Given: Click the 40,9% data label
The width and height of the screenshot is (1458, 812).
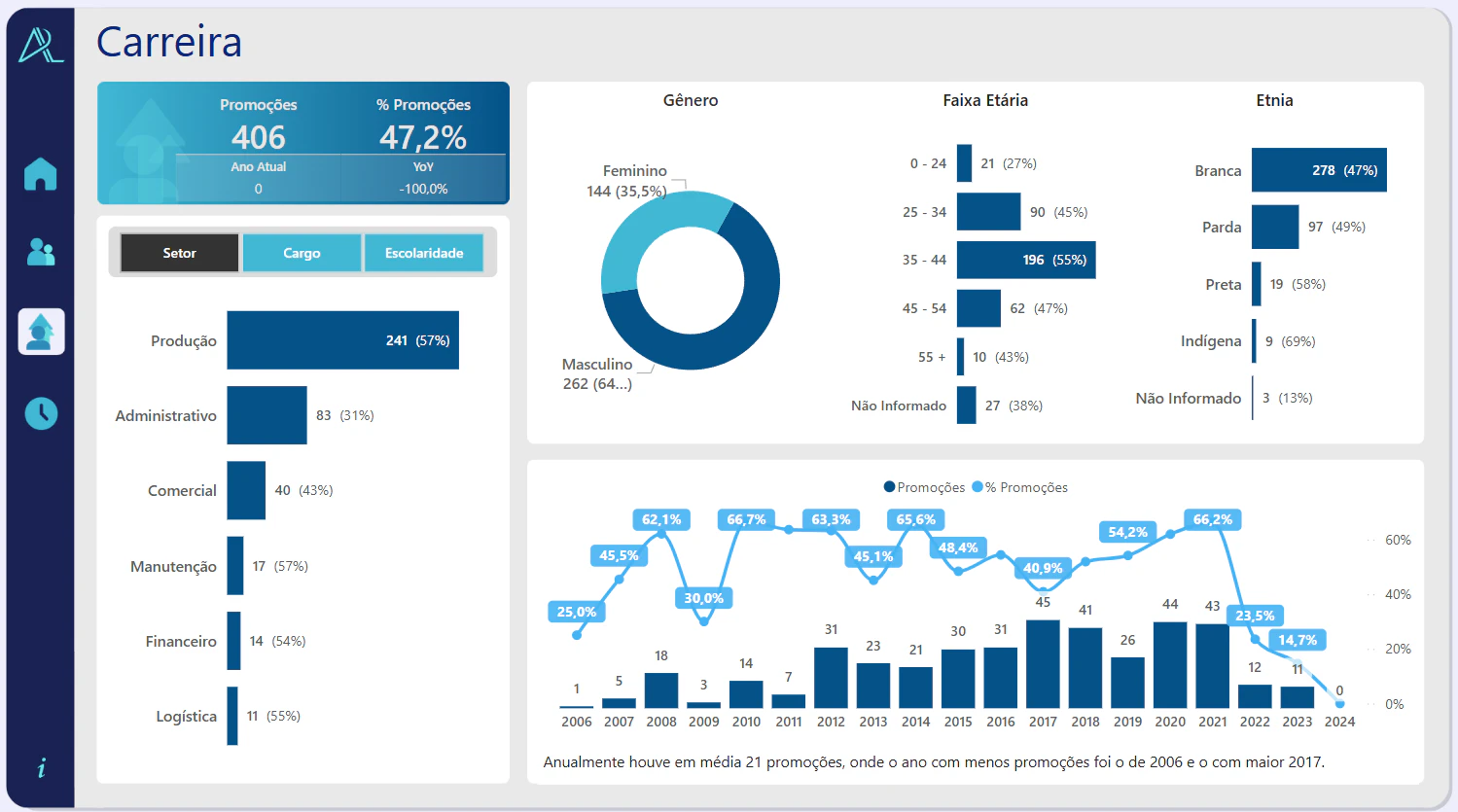Looking at the screenshot, I should (x=1043, y=568).
